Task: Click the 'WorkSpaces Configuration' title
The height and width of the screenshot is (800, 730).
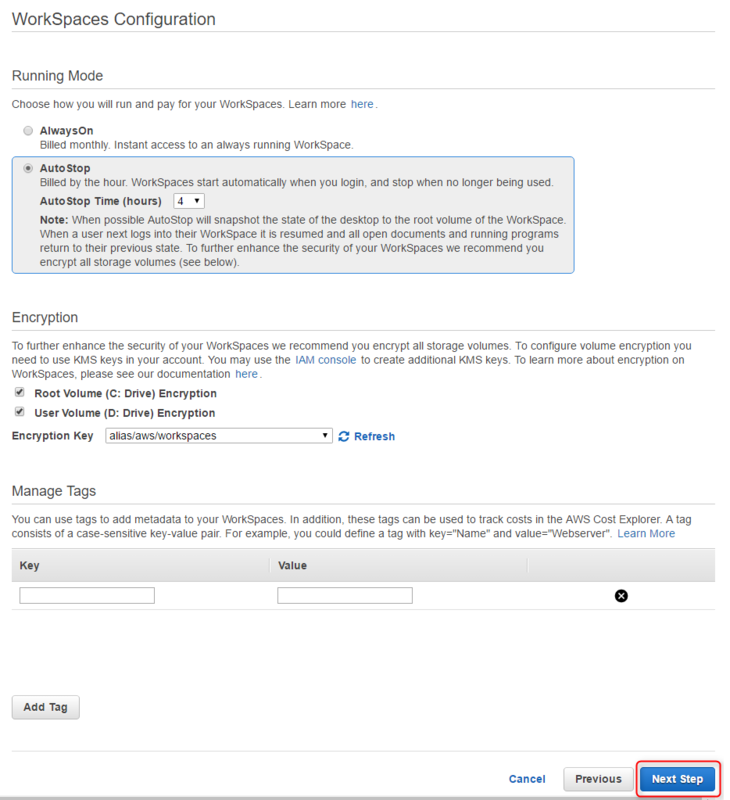Action: 114,19
